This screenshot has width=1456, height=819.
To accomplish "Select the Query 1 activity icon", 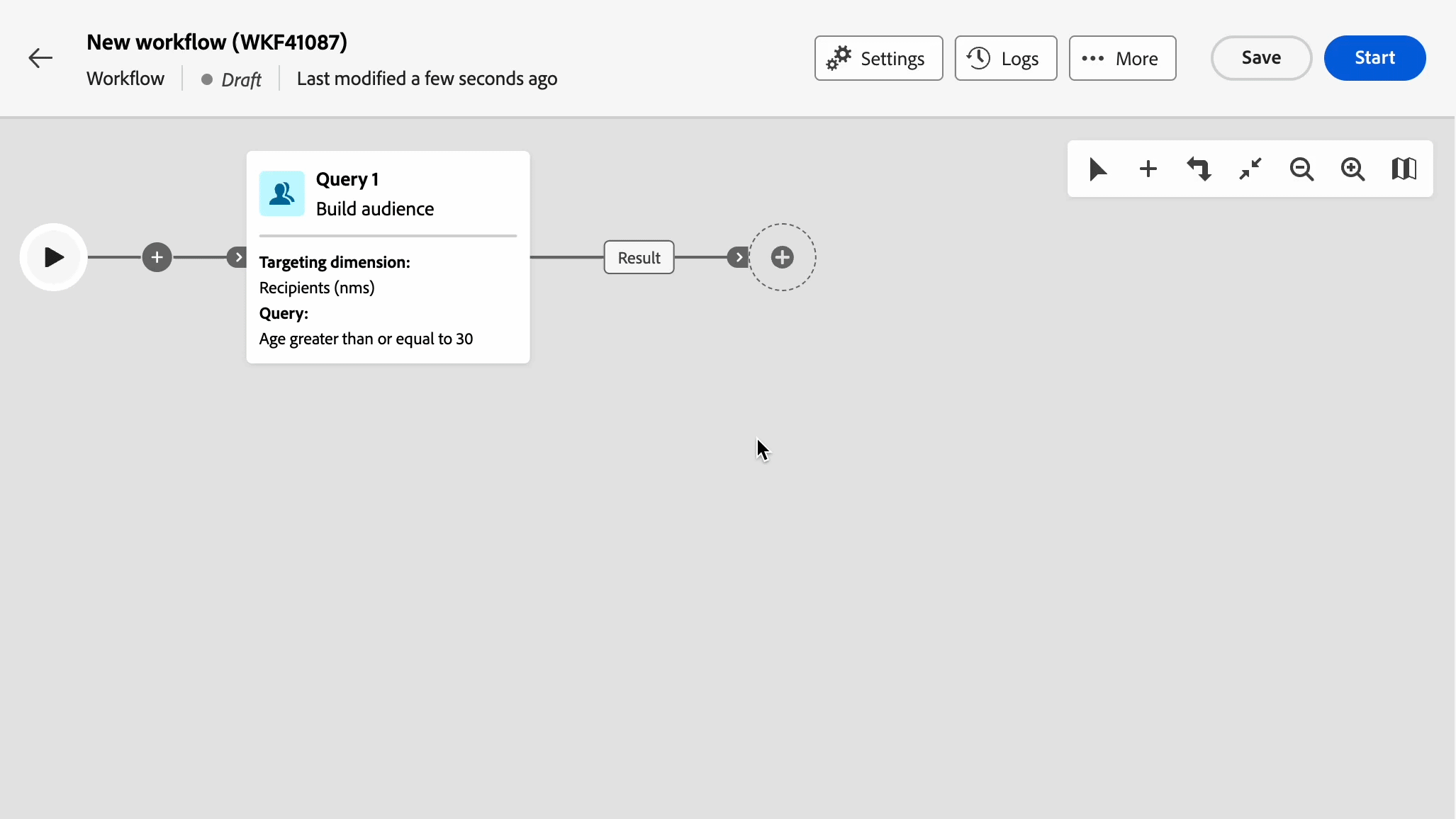I will tap(282, 193).
